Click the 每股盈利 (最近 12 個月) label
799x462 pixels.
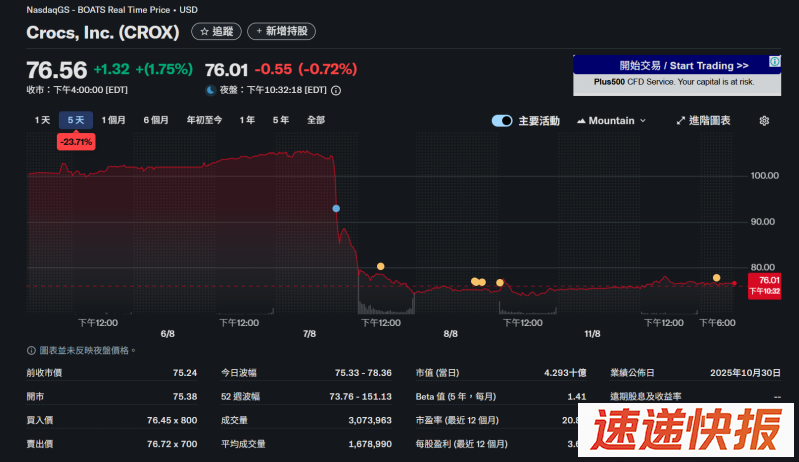click(x=461, y=444)
